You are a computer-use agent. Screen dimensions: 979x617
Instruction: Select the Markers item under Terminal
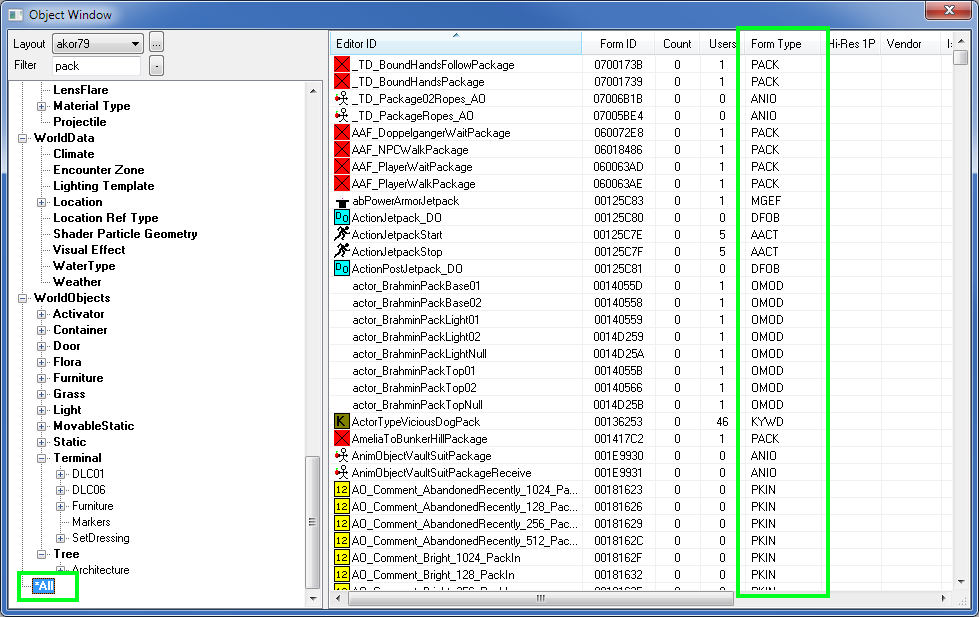coord(91,522)
